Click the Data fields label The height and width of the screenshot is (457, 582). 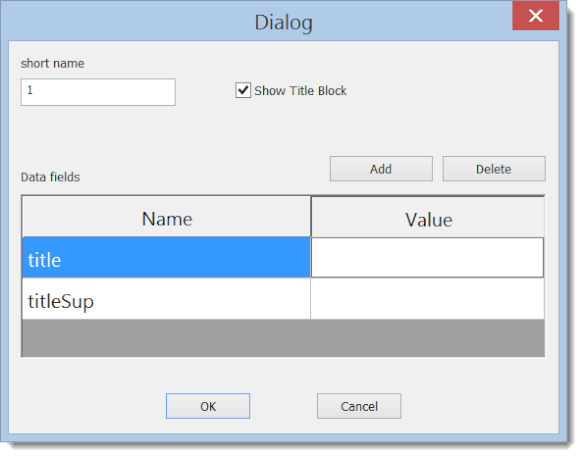pyautogui.click(x=50, y=177)
